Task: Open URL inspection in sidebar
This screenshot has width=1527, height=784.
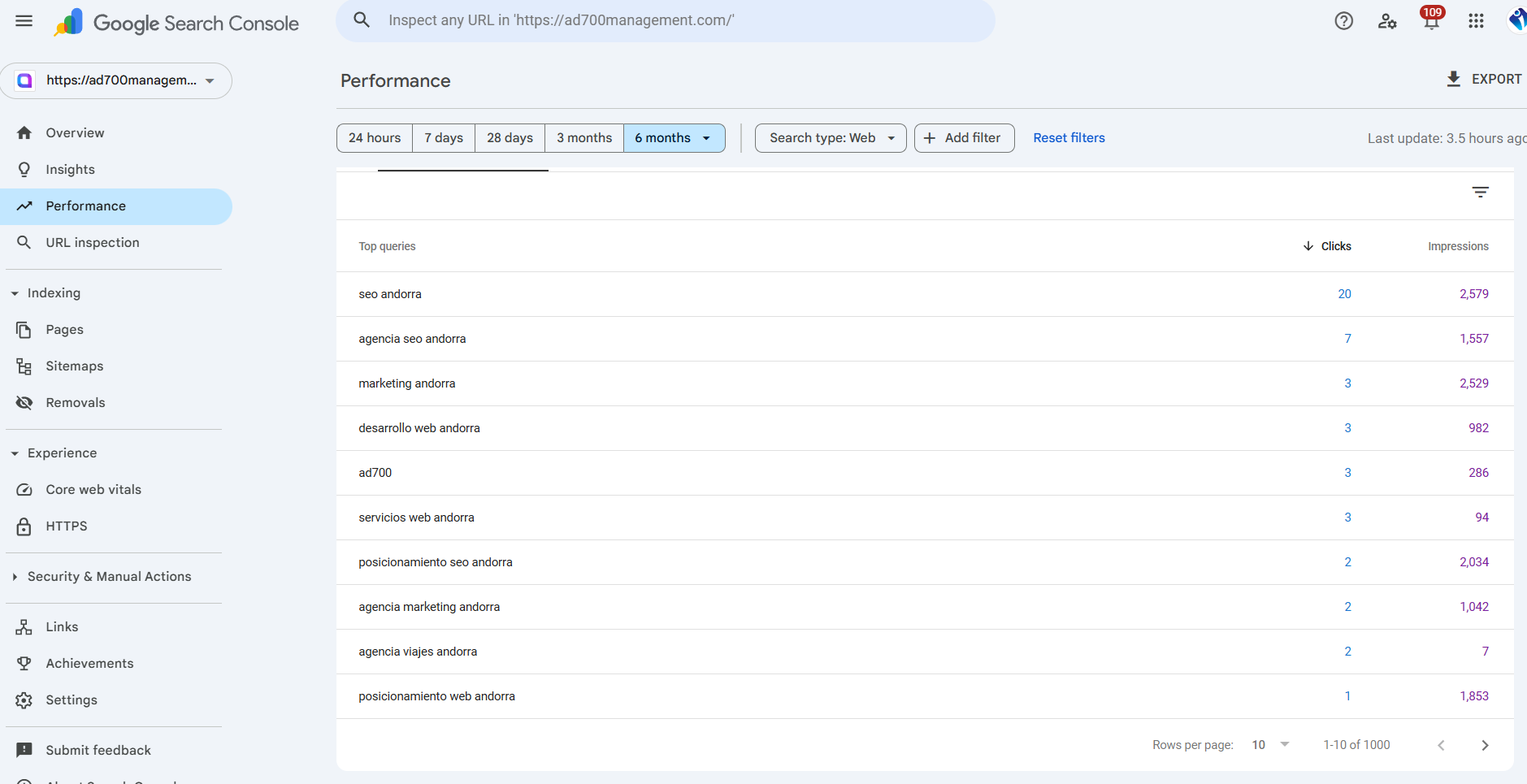Action: [x=93, y=243]
